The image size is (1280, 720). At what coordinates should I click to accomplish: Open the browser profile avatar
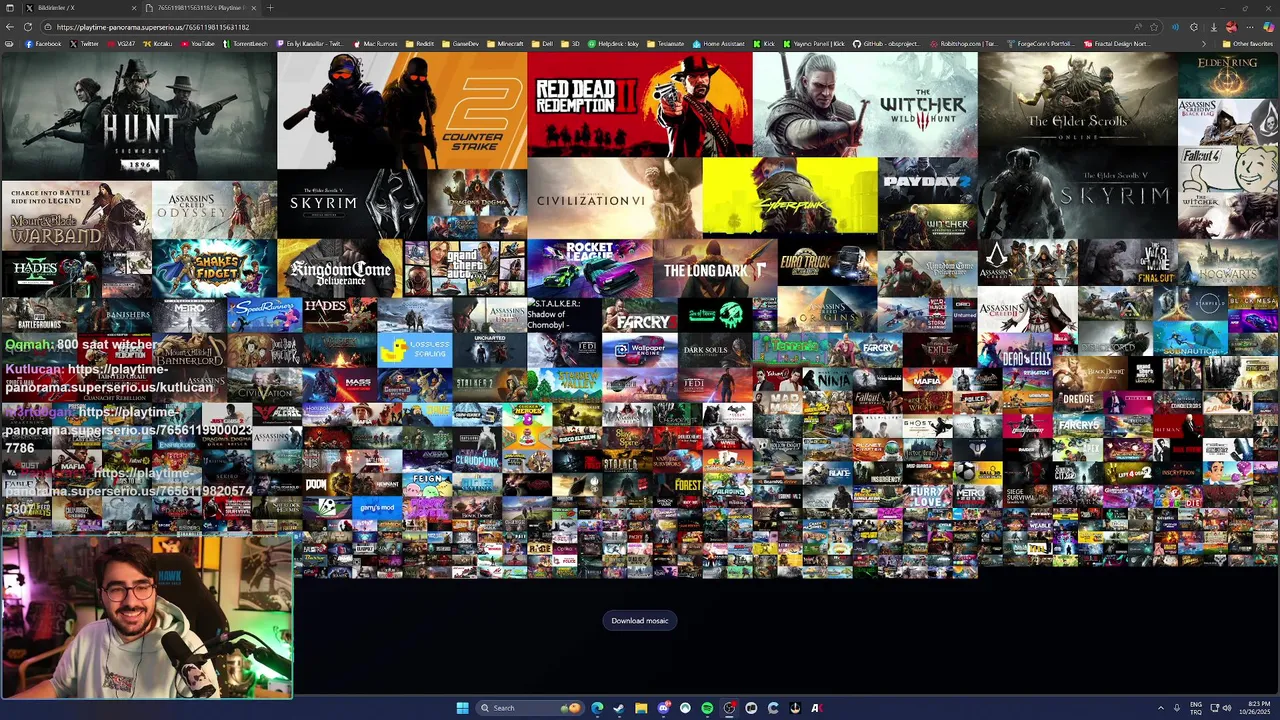click(1232, 27)
